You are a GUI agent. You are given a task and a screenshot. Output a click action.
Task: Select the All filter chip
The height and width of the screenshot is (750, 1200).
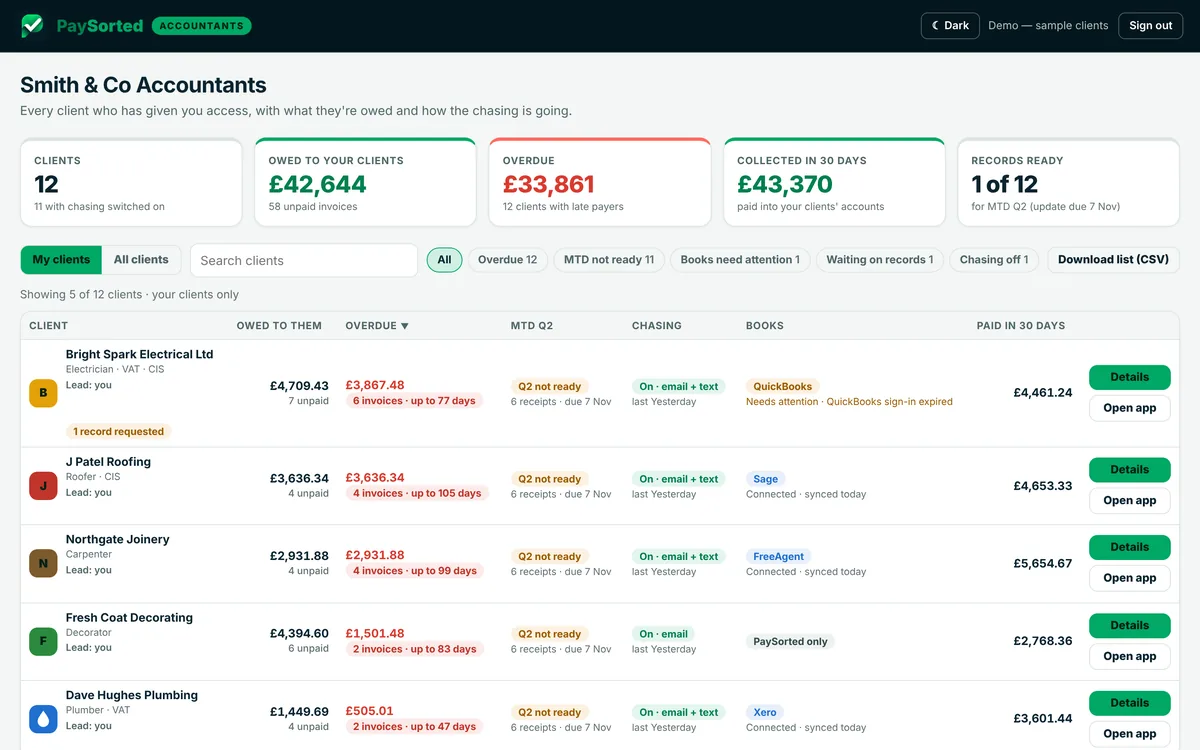[444, 260]
